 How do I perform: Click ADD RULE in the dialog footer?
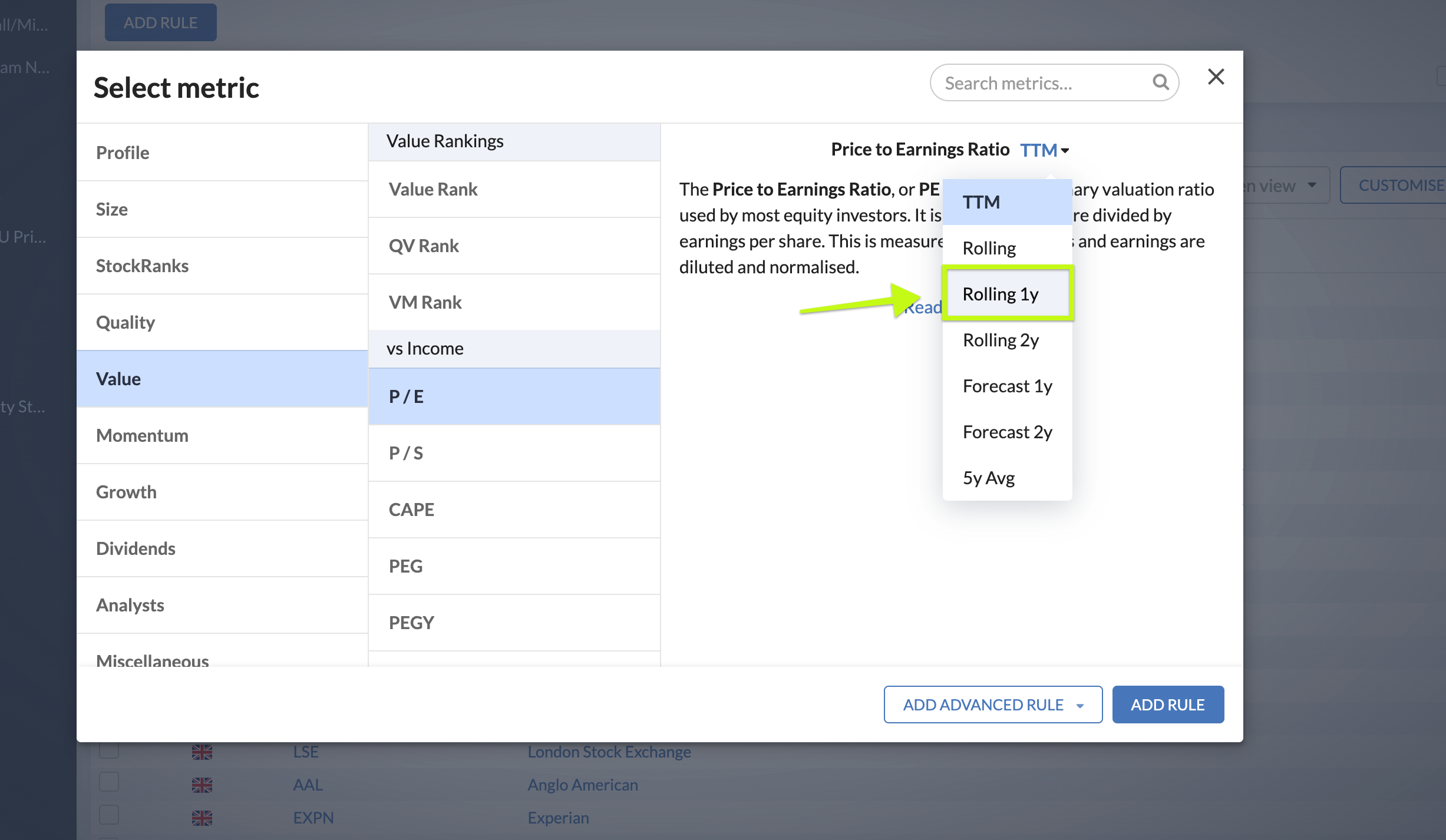(1168, 705)
